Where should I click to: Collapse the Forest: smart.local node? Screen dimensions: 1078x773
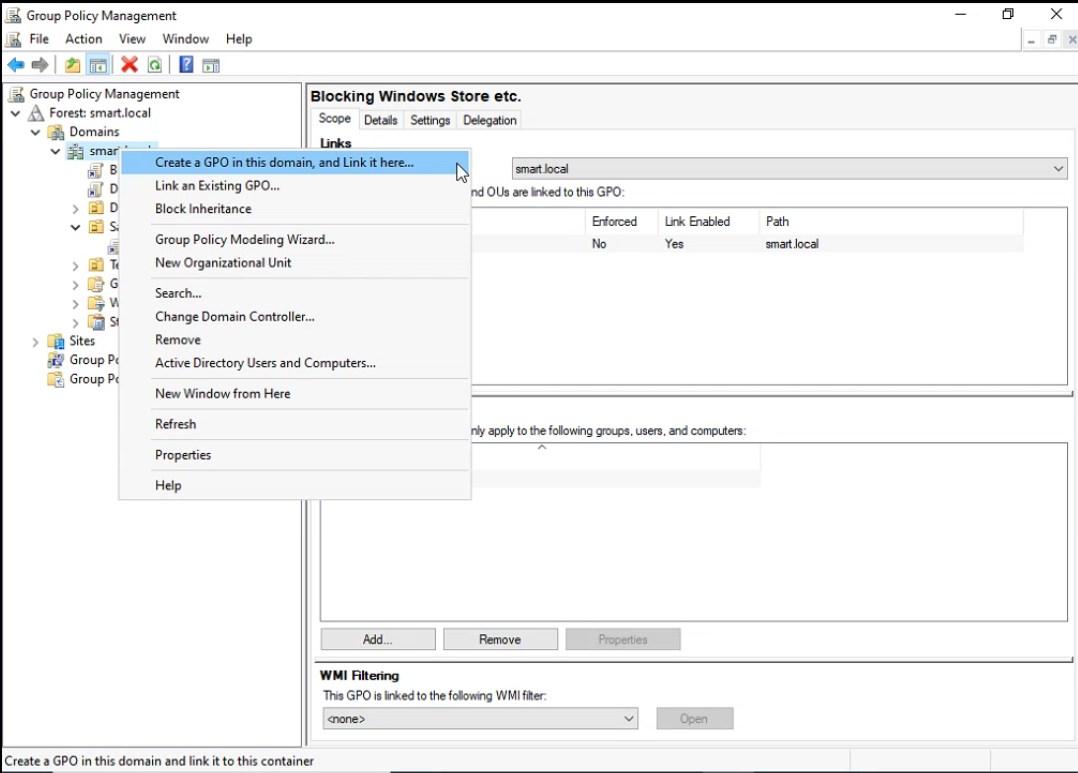pos(16,113)
